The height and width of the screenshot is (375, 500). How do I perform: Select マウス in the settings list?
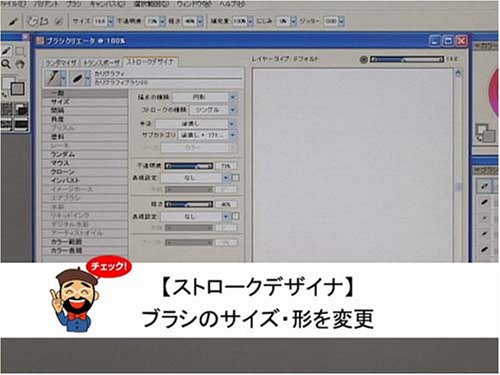point(85,163)
